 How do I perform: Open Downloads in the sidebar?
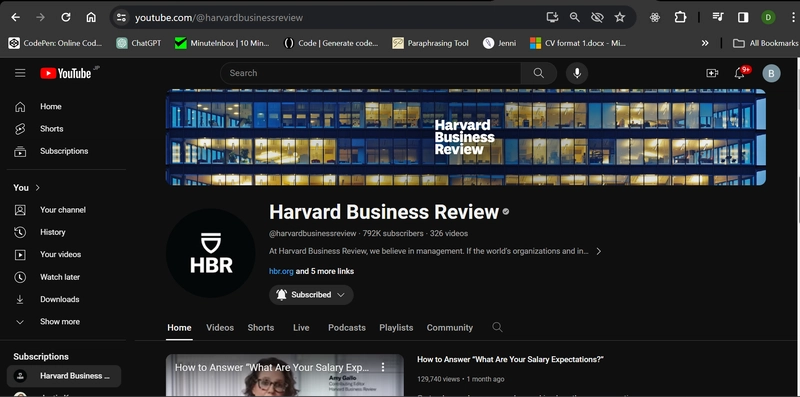[64, 299]
